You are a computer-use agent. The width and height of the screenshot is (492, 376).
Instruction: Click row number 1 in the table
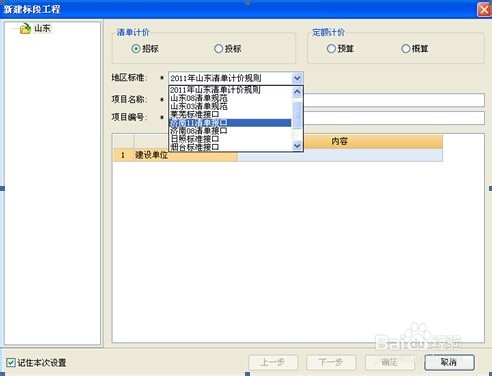point(123,155)
